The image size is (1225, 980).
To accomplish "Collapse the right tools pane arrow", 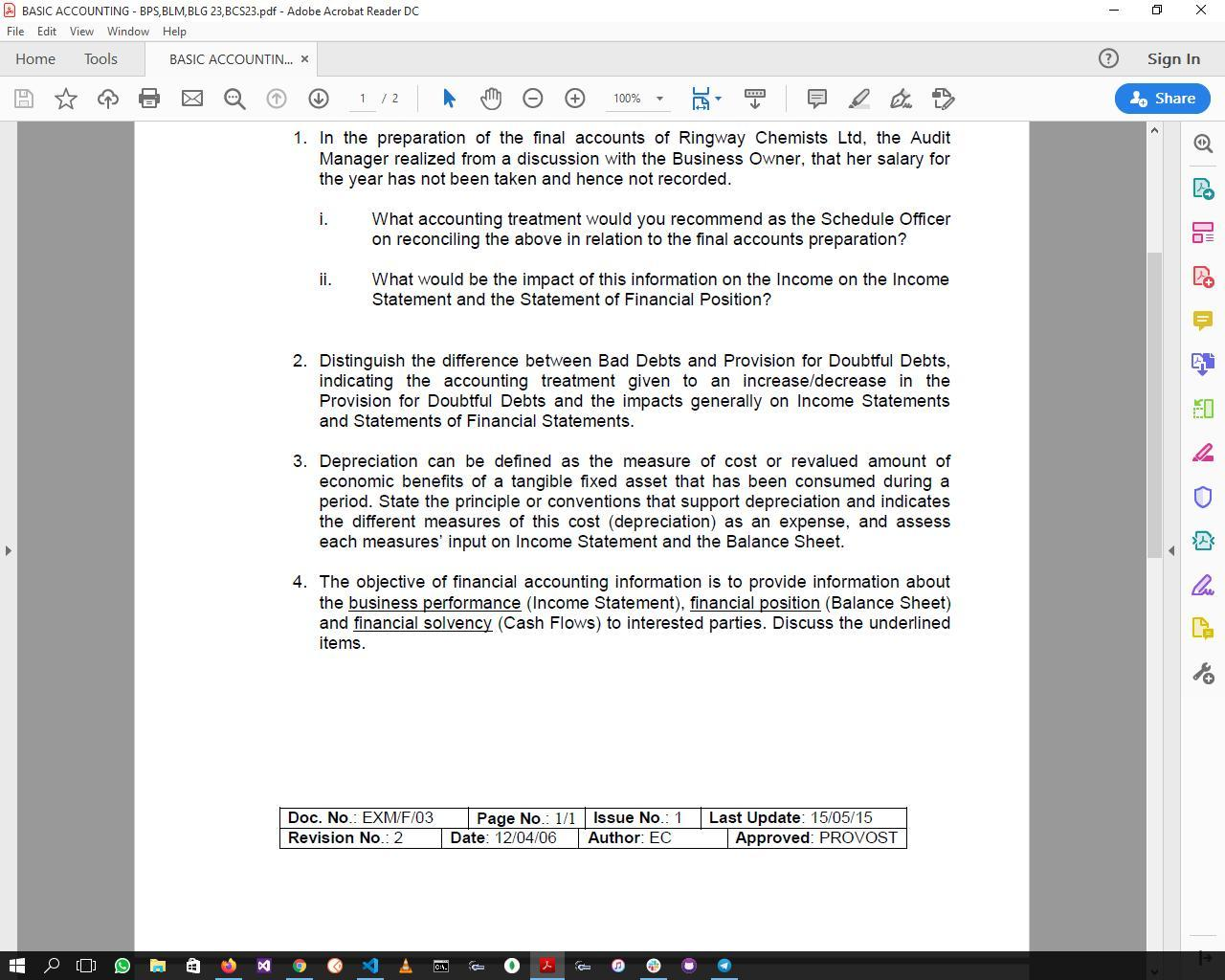I will [1171, 550].
